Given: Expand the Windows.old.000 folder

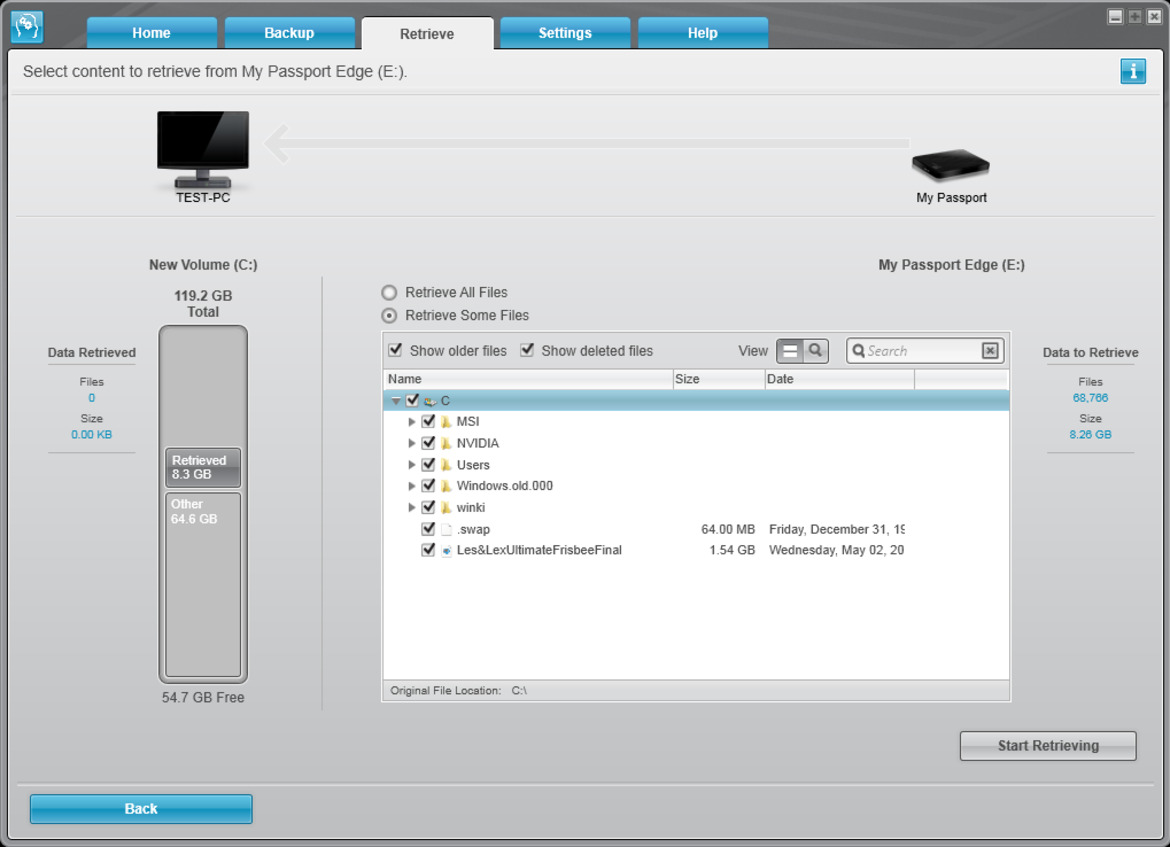Looking at the screenshot, I should 411,486.
